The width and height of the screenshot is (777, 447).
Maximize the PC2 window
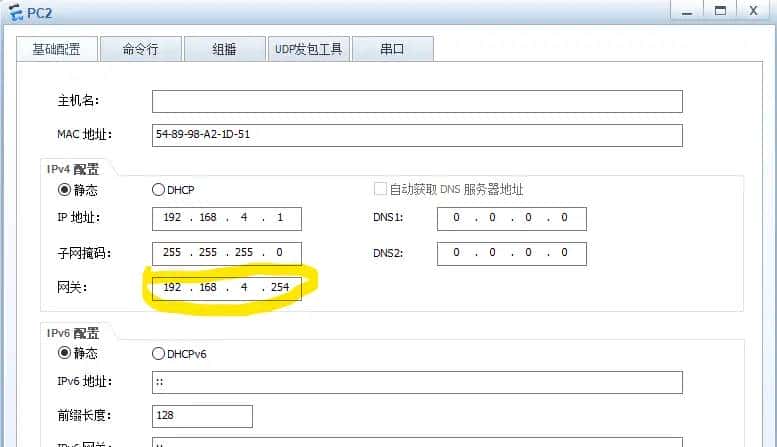(720, 11)
